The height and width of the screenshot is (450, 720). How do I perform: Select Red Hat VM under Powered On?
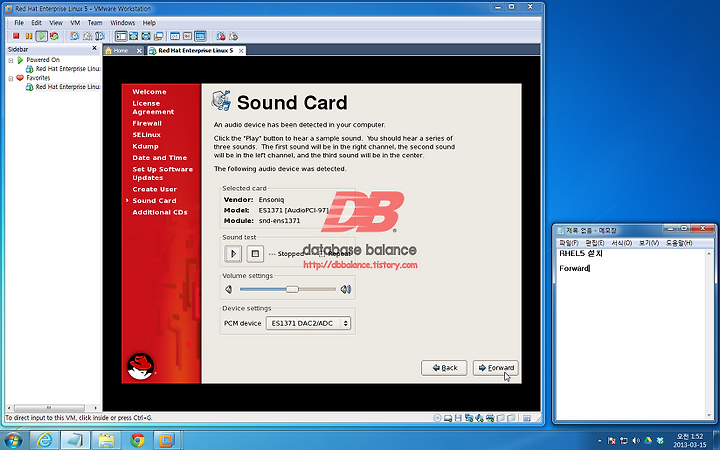pos(63,69)
